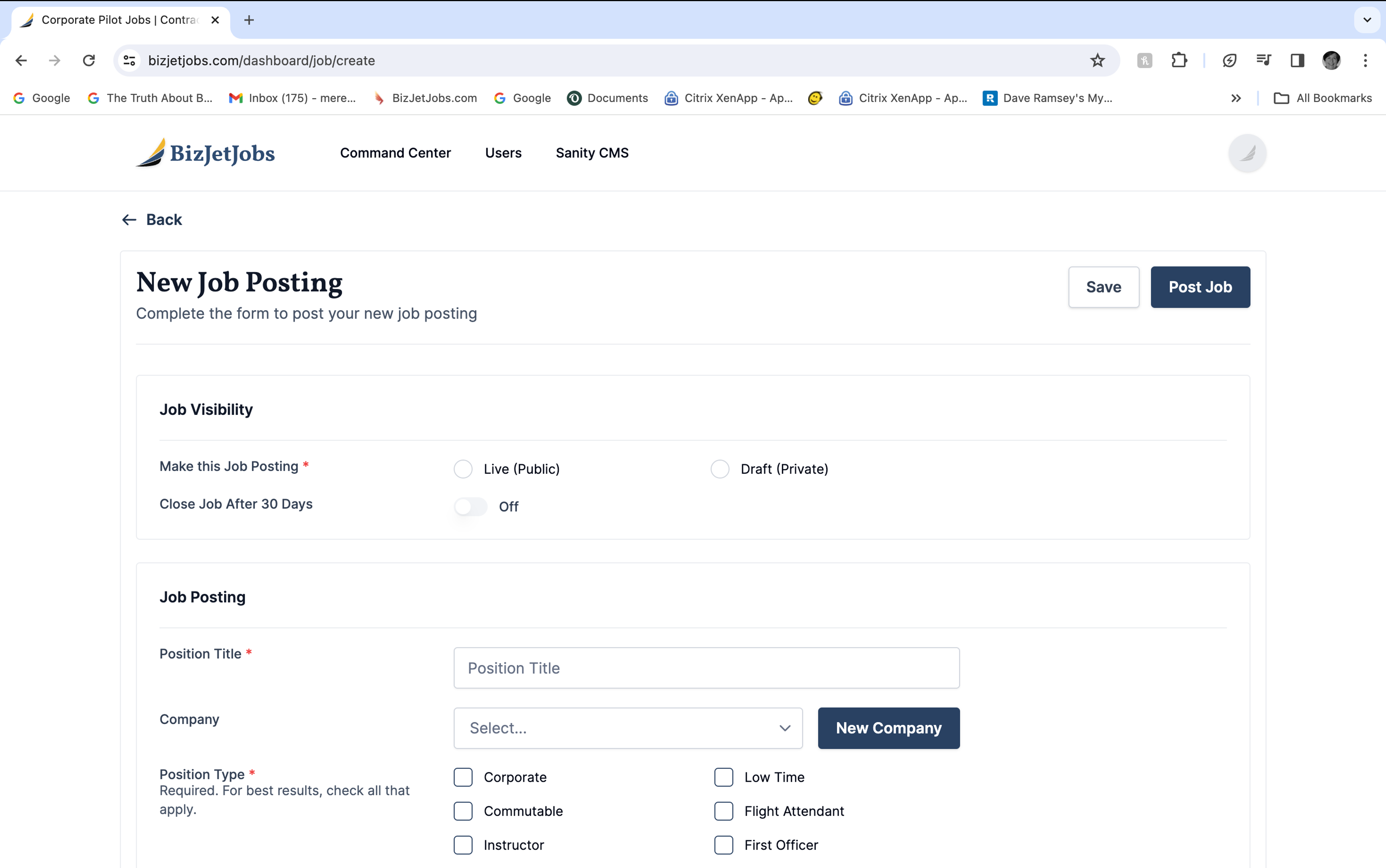
Task: Expand the Company Select dropdown
Action: (x=628, y=728)
